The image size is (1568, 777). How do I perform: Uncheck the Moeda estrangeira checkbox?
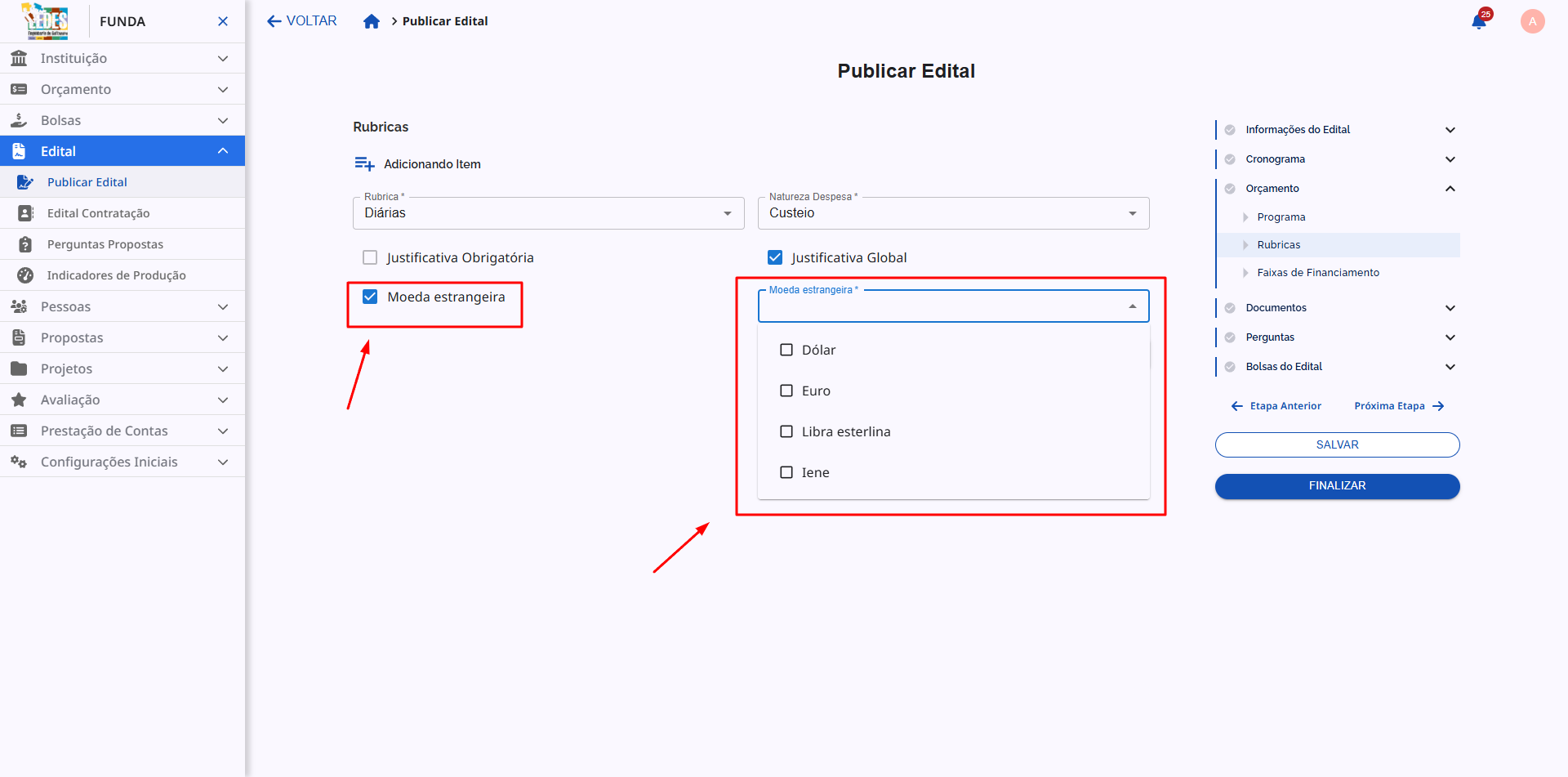[x=370, y=297]
